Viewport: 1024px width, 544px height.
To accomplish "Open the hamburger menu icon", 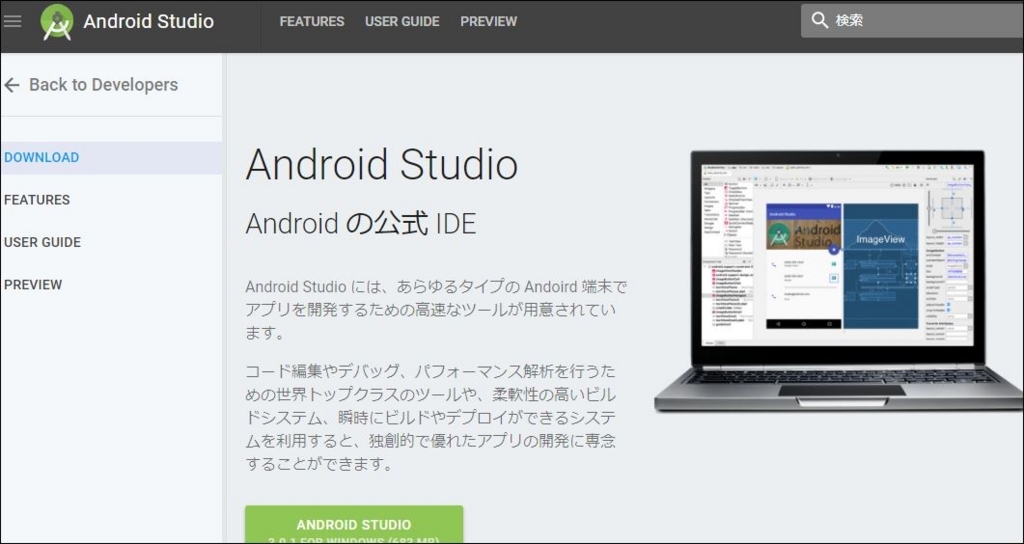I will click(12, 21).
